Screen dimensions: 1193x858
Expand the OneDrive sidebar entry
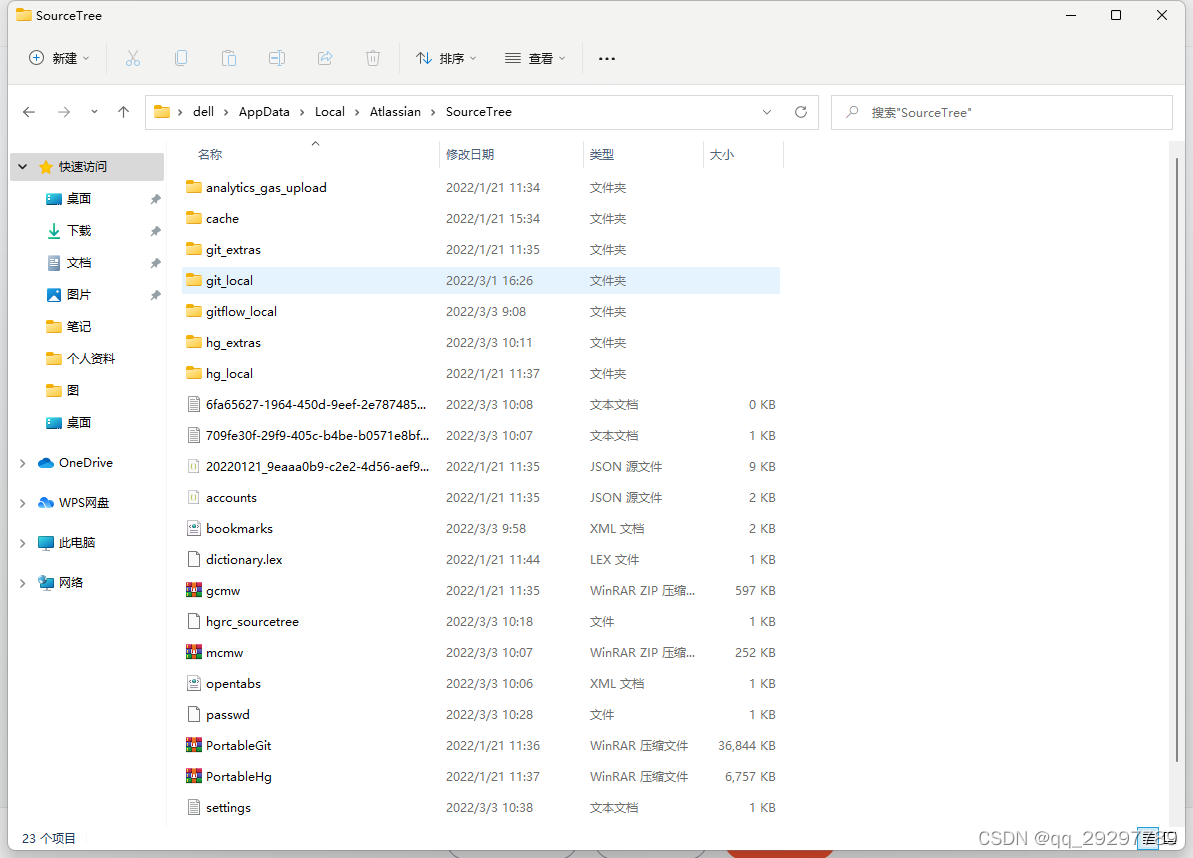22,462
